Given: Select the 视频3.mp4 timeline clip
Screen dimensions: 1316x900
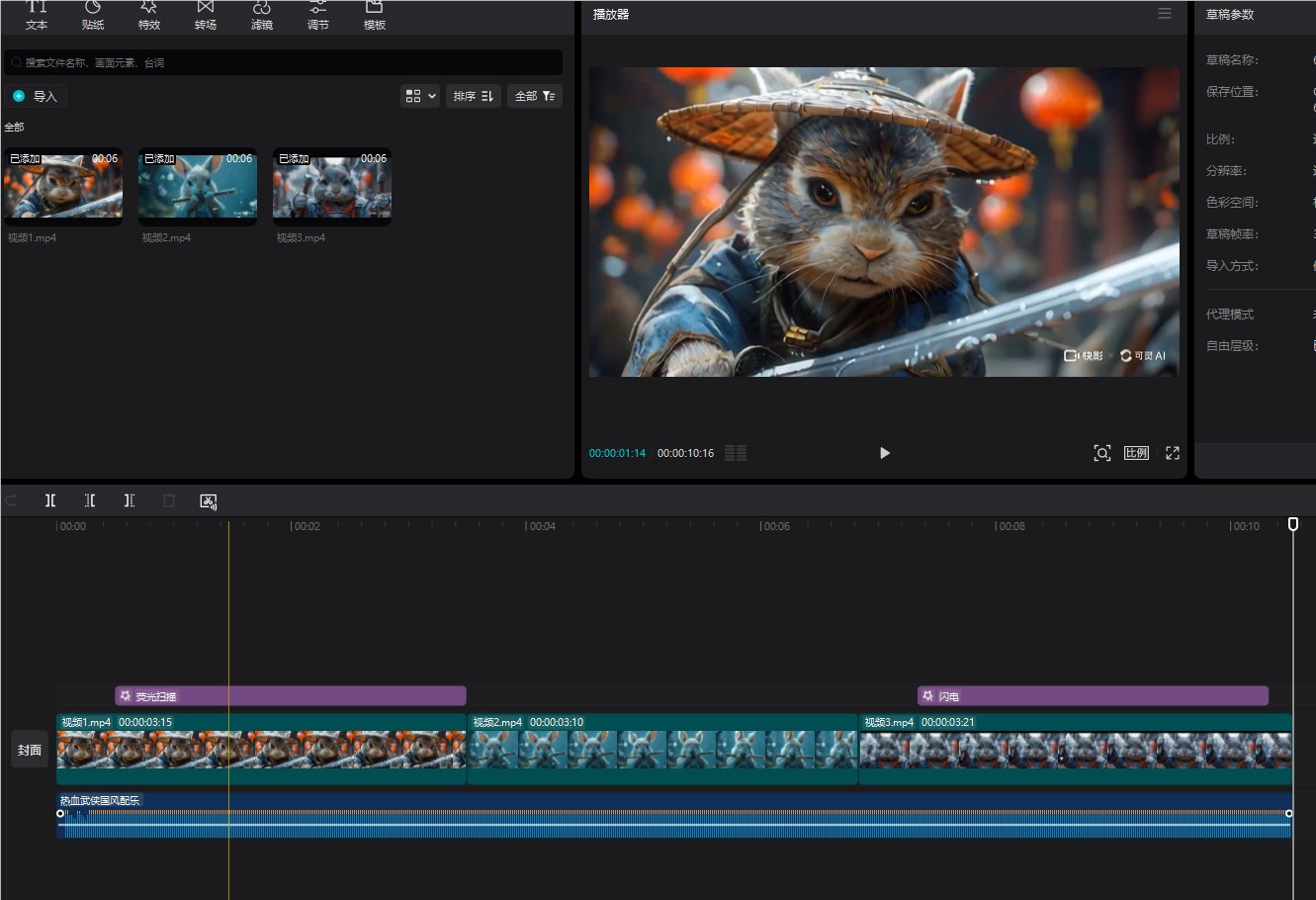Looking at the screenshot, I should click(1076, 749).
